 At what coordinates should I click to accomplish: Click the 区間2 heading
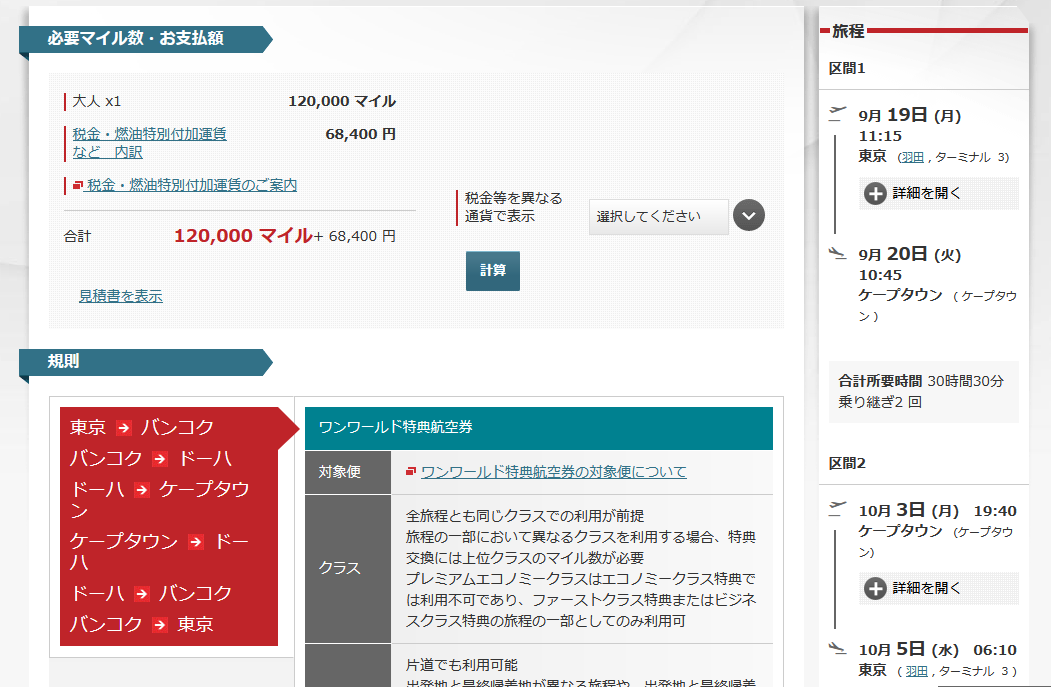pyautogui.click(x=847, y=463)
